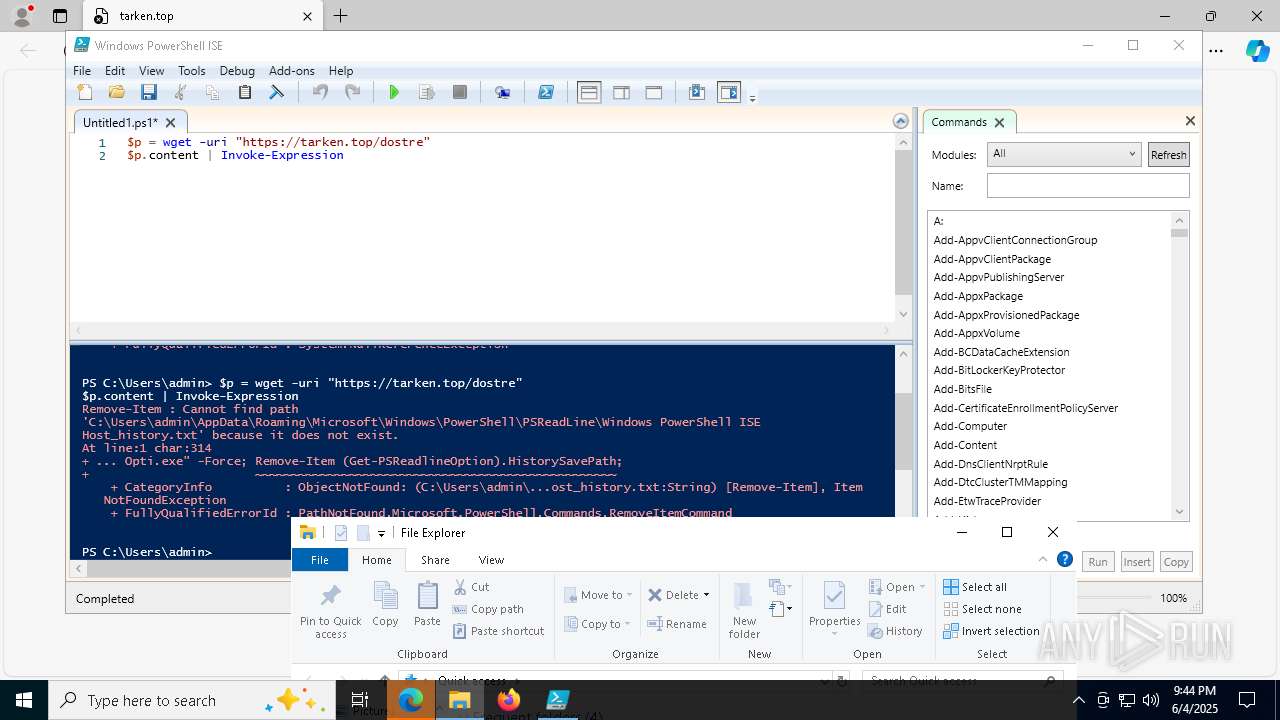
Task: Click Invert selection in File Explorer
Action: pyautogui.click(x=991, y=631)
